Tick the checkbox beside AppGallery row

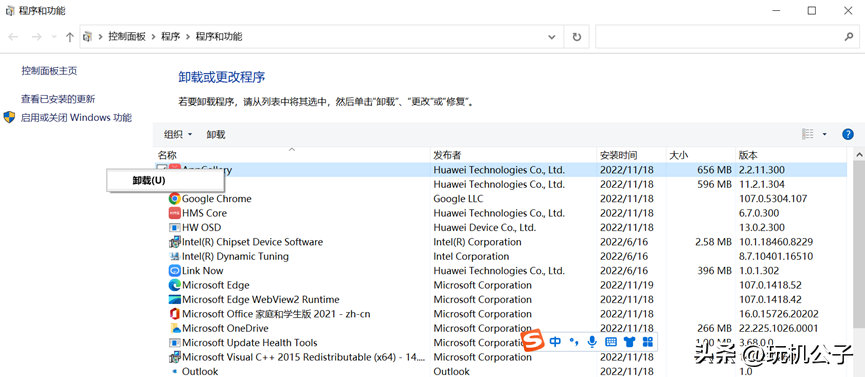click(161, 168)
